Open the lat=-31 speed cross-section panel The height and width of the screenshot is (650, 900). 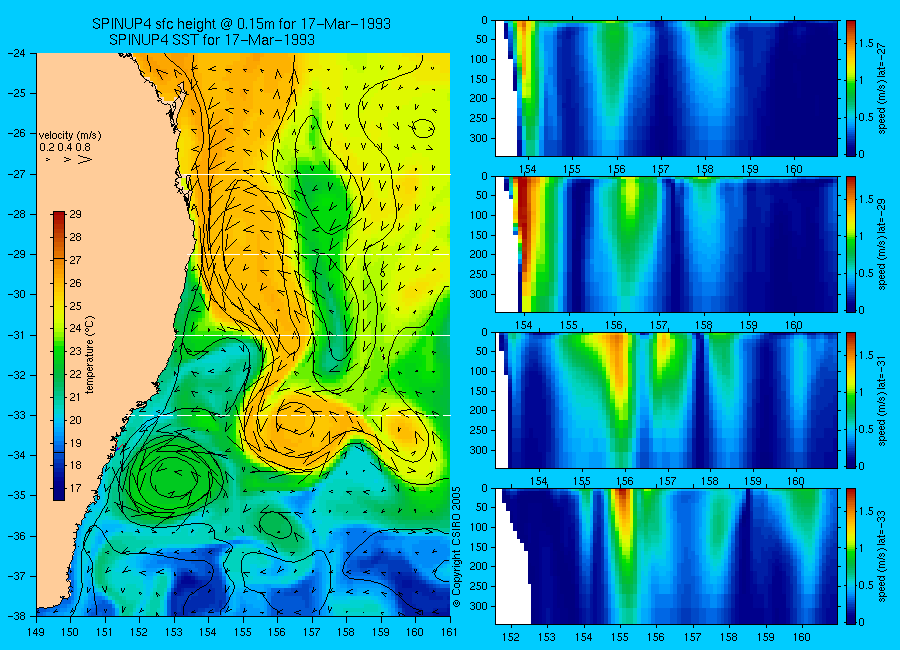point(666,400)
